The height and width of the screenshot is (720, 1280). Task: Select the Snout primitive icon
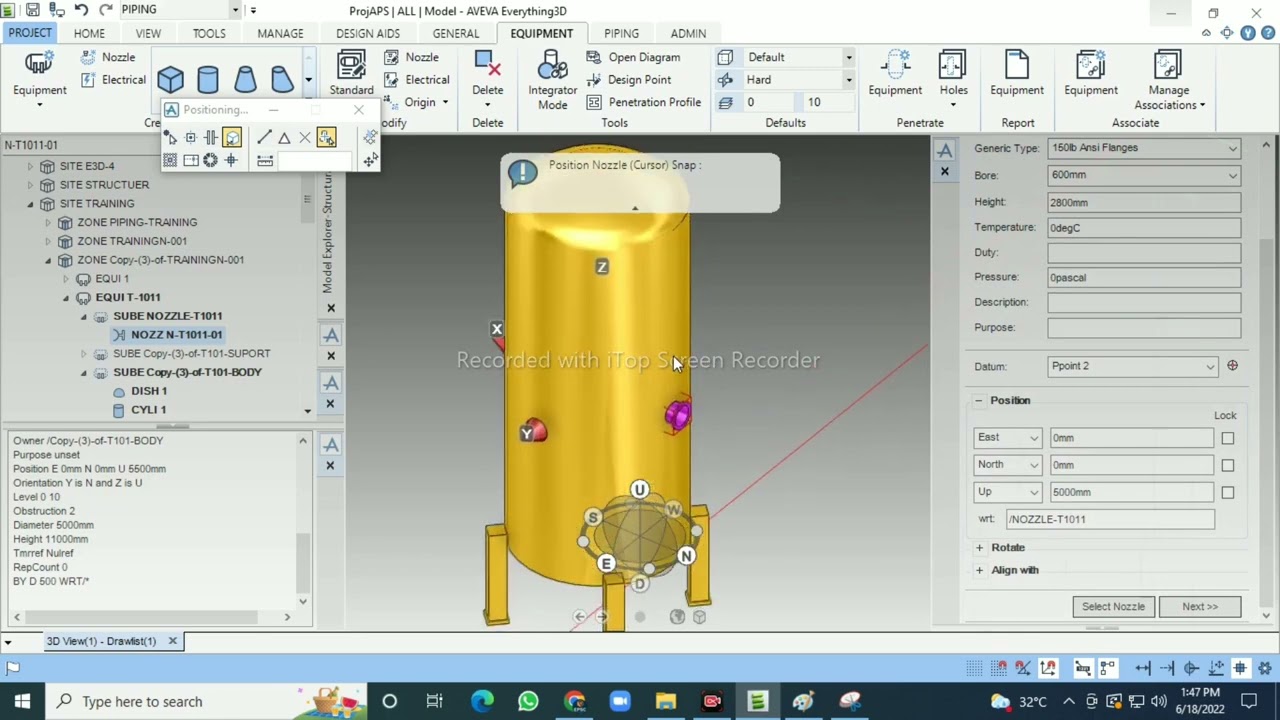[282, 79]
